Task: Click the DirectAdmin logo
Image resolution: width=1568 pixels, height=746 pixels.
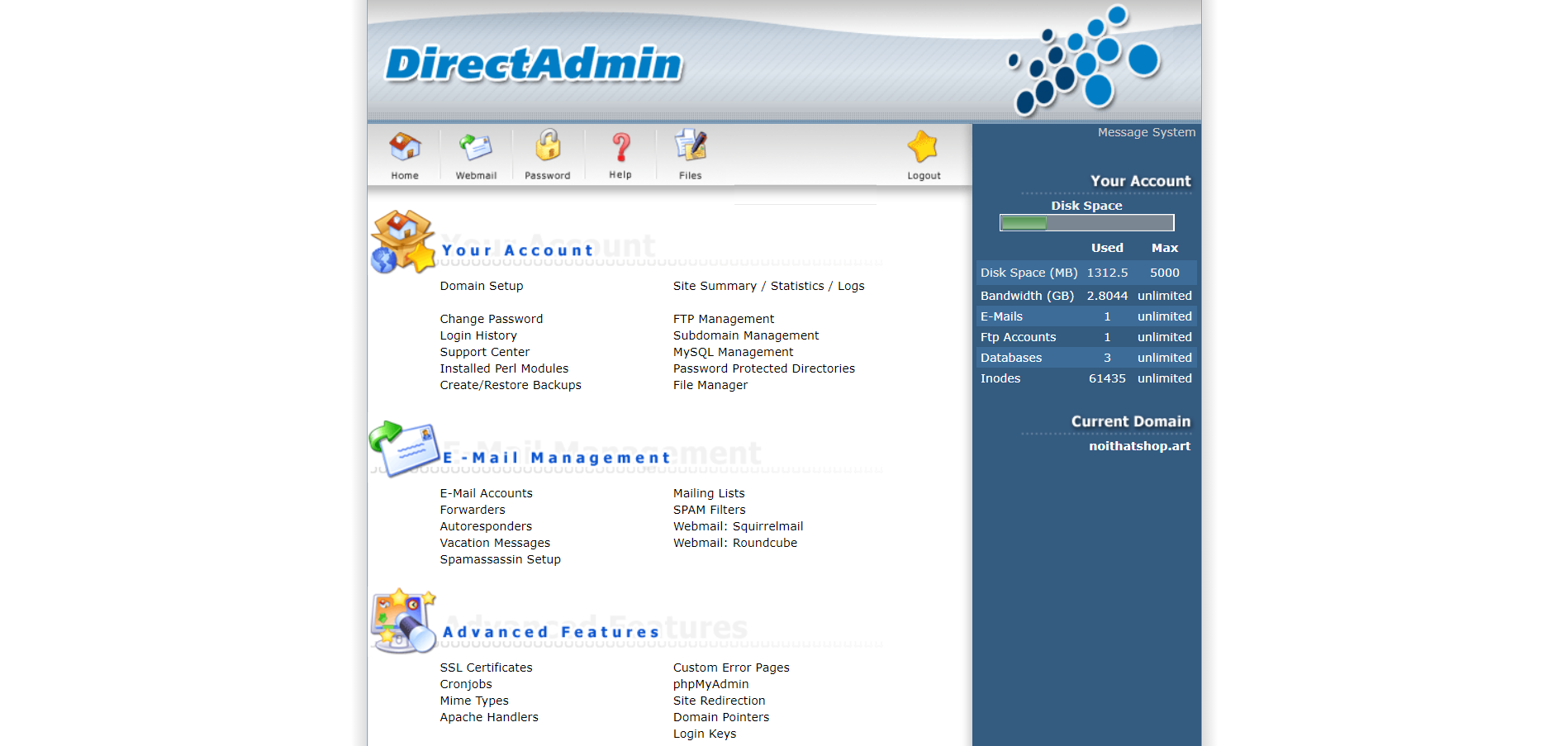Action: 535,64
